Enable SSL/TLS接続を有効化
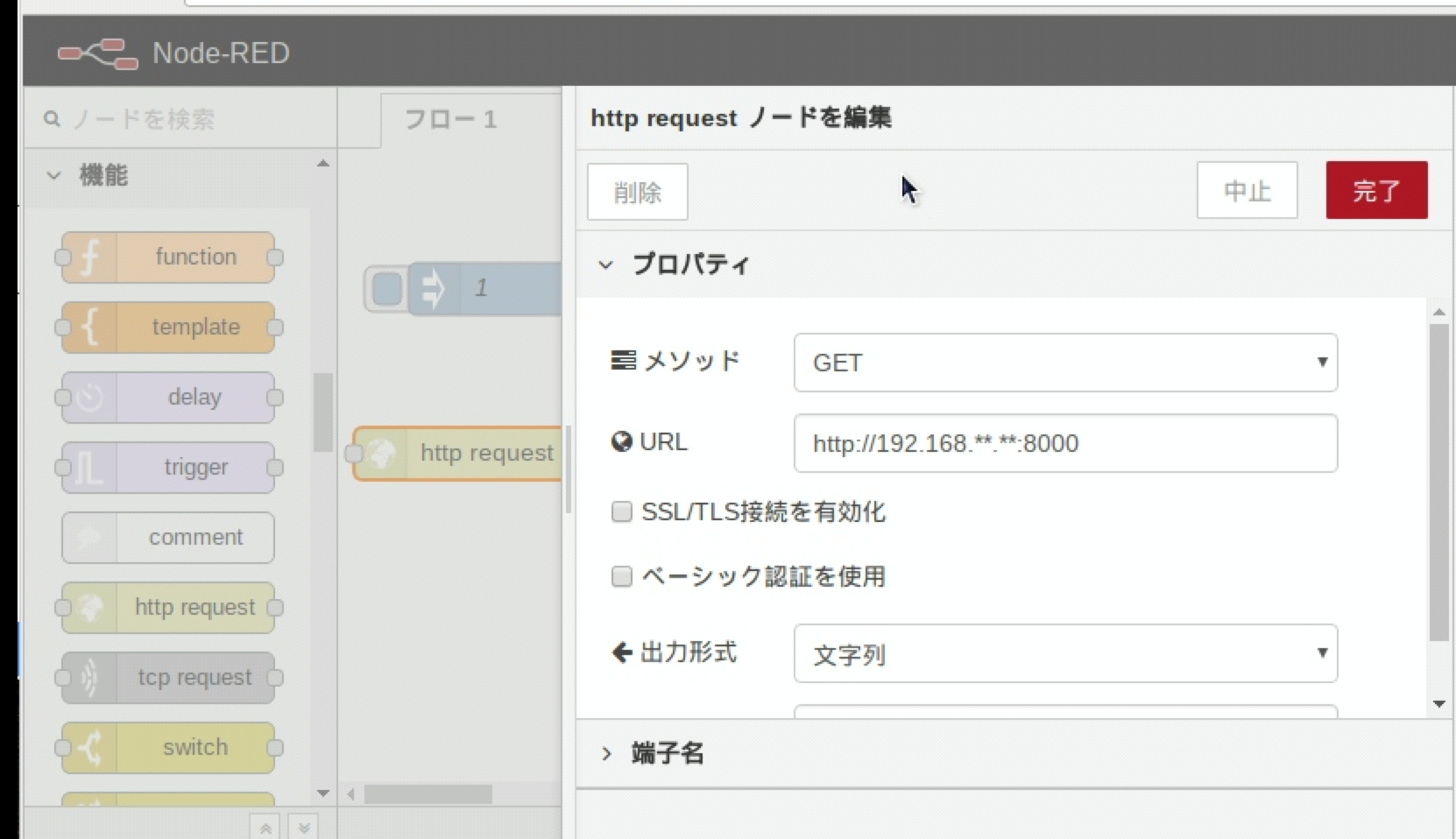The image size is (1456, 839). pos(621,511)
